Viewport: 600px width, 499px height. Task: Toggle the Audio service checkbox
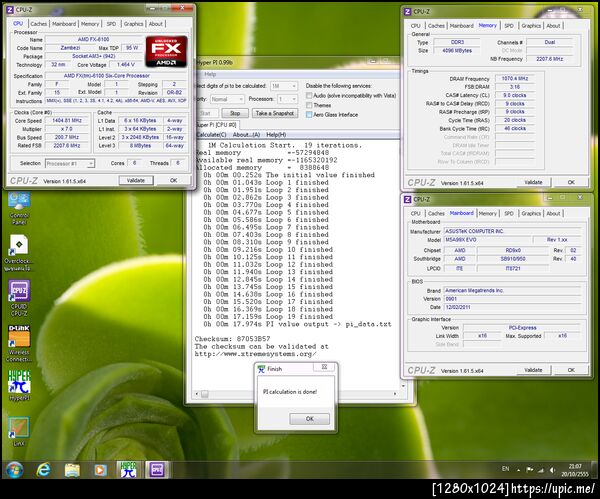pyautogui.click(x=309, y=95)
